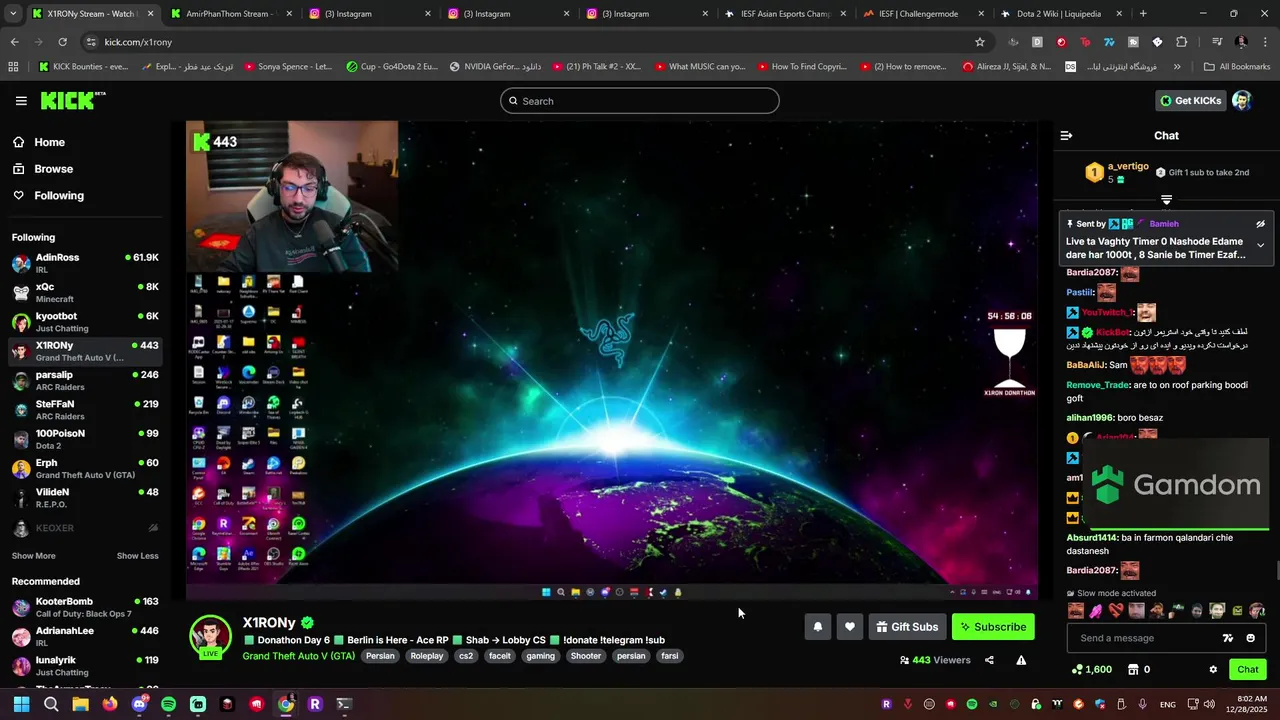Image resolution: width=1280 pixels, height=720 pixels.
Task: Open chat settings gear icon
Action: click(x=1213, y=669)
